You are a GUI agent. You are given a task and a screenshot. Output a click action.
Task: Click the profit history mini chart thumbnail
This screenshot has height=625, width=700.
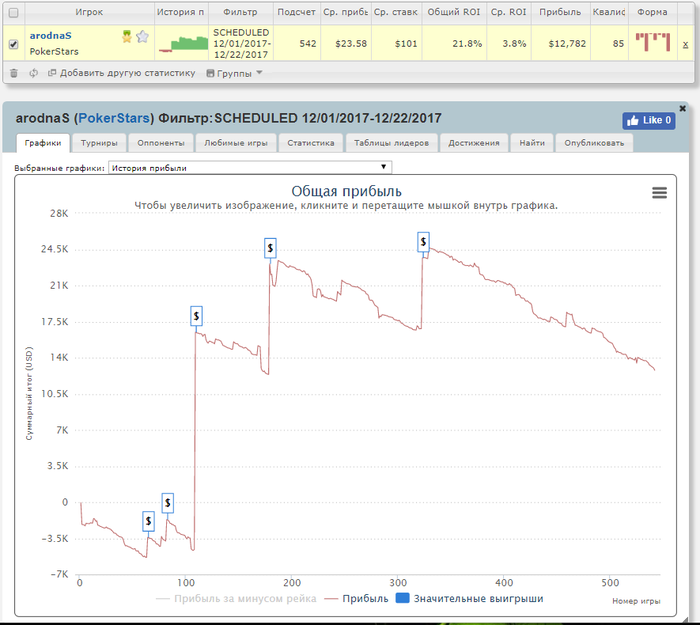click(x=183, y=44)
